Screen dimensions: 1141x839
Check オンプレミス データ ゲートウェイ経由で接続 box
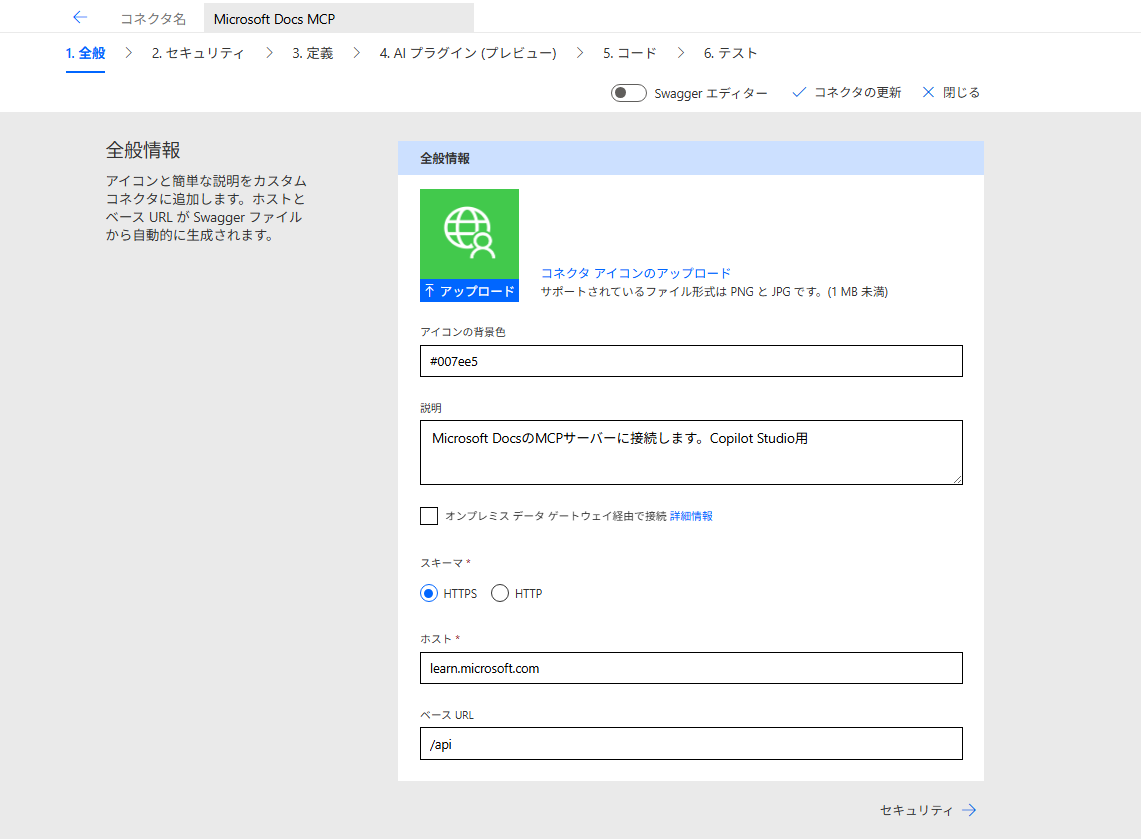pyautogui.click(x=429, y=516)
